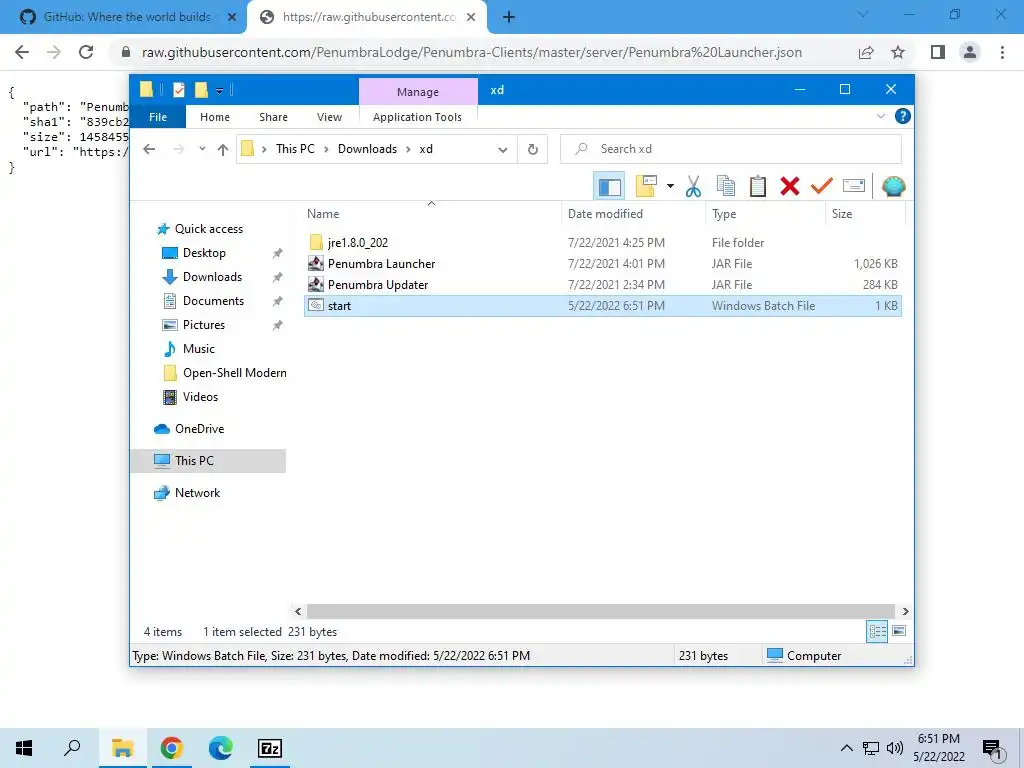1024x768 pixels.
Task: Click the horizontal scrollbar in file list
Action: point(600,611)
